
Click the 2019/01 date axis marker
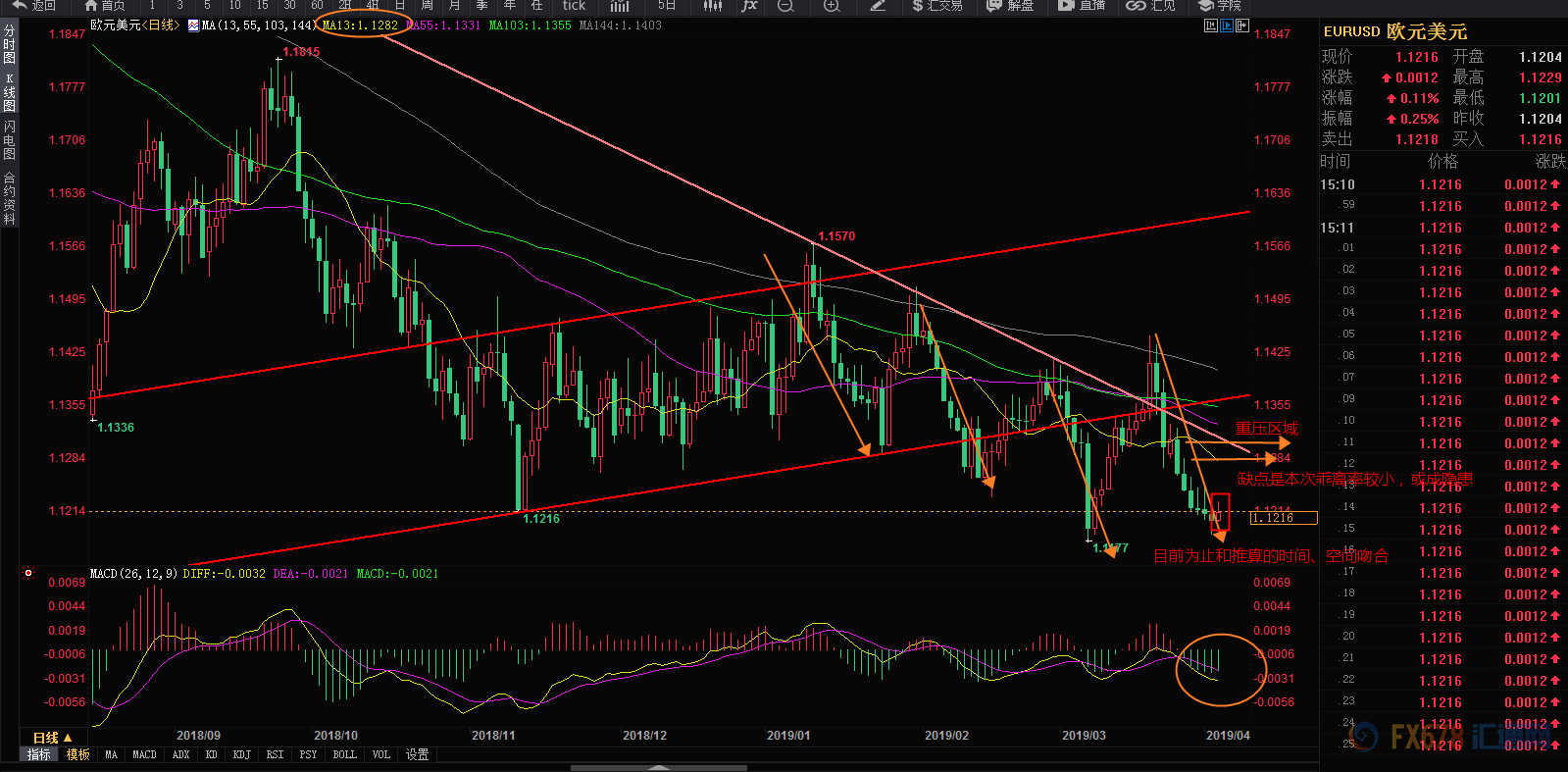(x=788, y=736)
